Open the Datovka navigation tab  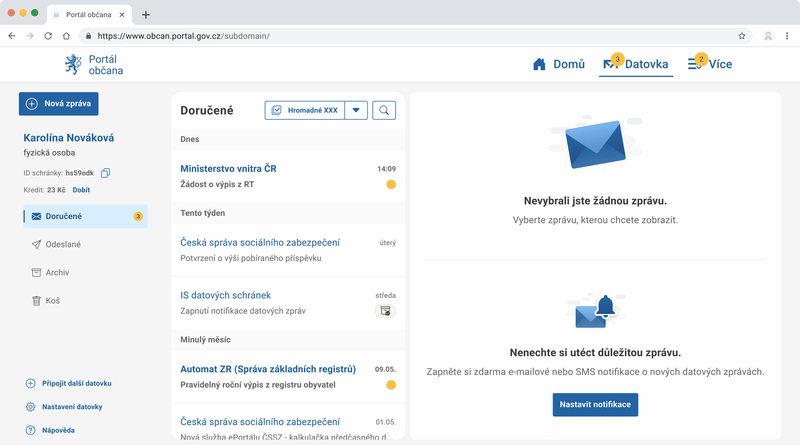[x=636, y=64]
